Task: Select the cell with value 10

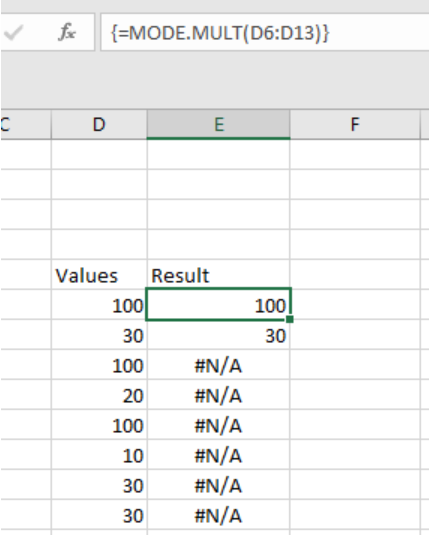Action: [x=99, y=455]
